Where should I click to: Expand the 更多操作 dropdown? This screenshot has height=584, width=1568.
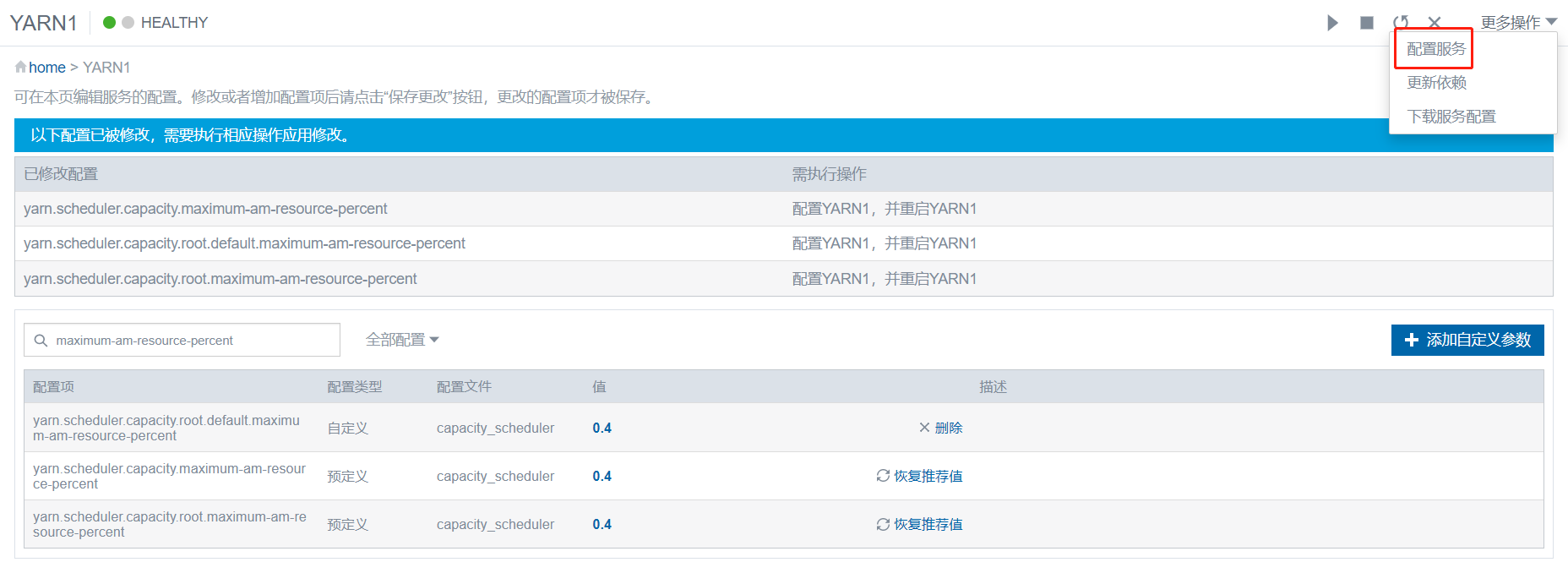pyautogui.click(x=1518, y=23)
